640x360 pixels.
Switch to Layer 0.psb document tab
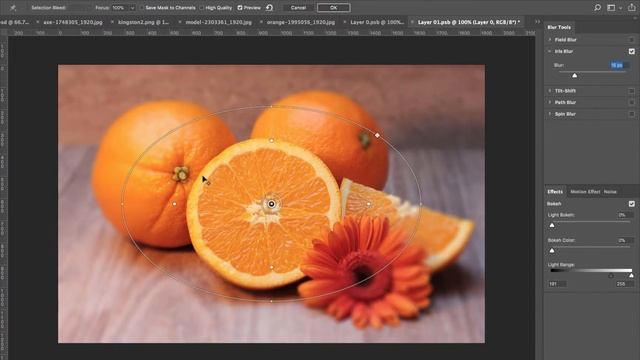coord(377,22)
